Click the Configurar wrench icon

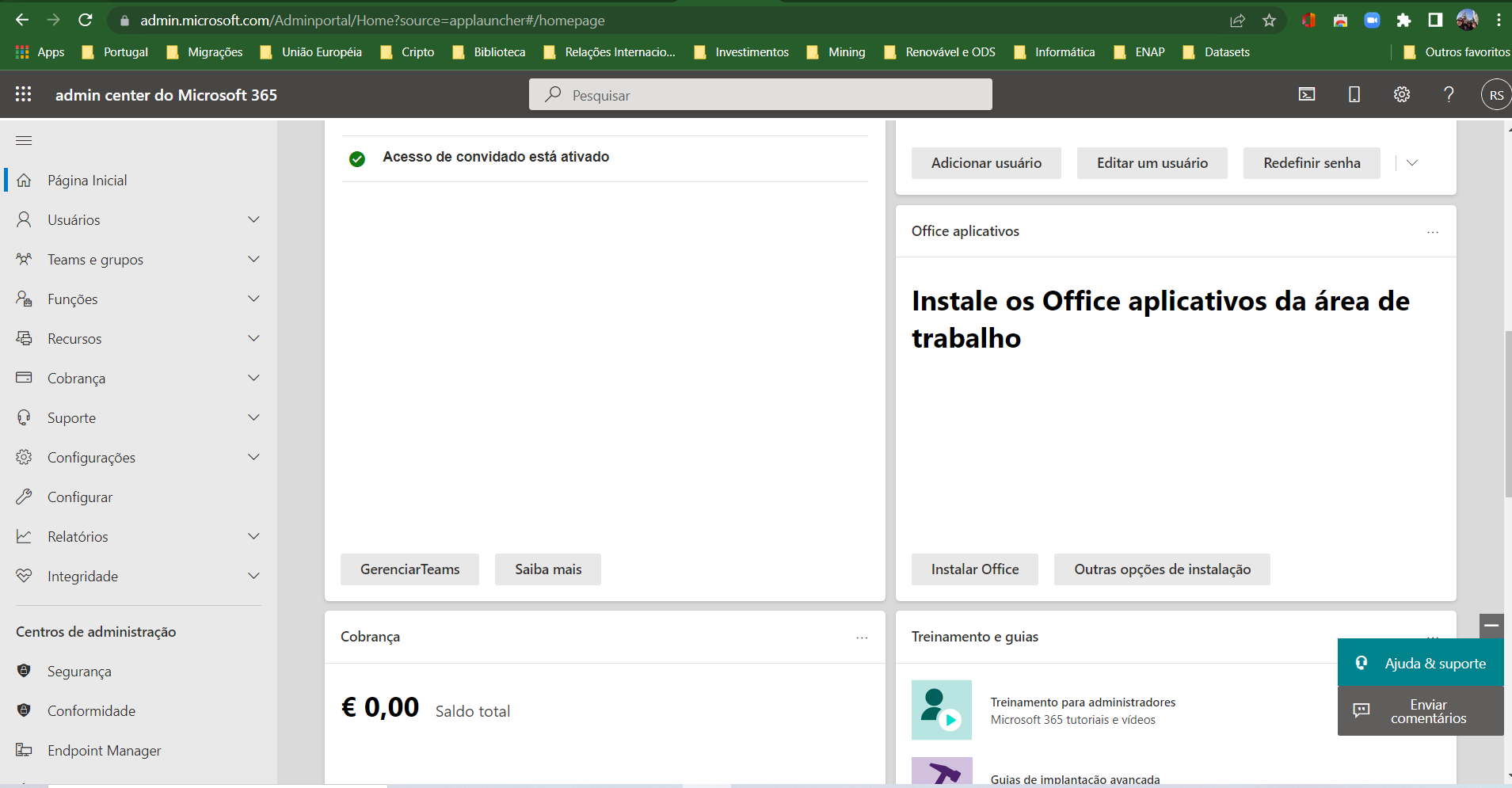coord(24,497)
